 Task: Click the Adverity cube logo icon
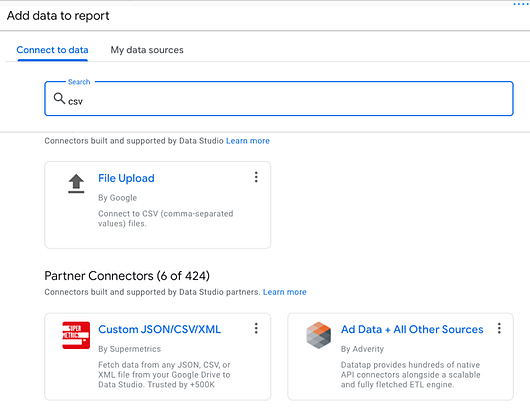point(318,335)
